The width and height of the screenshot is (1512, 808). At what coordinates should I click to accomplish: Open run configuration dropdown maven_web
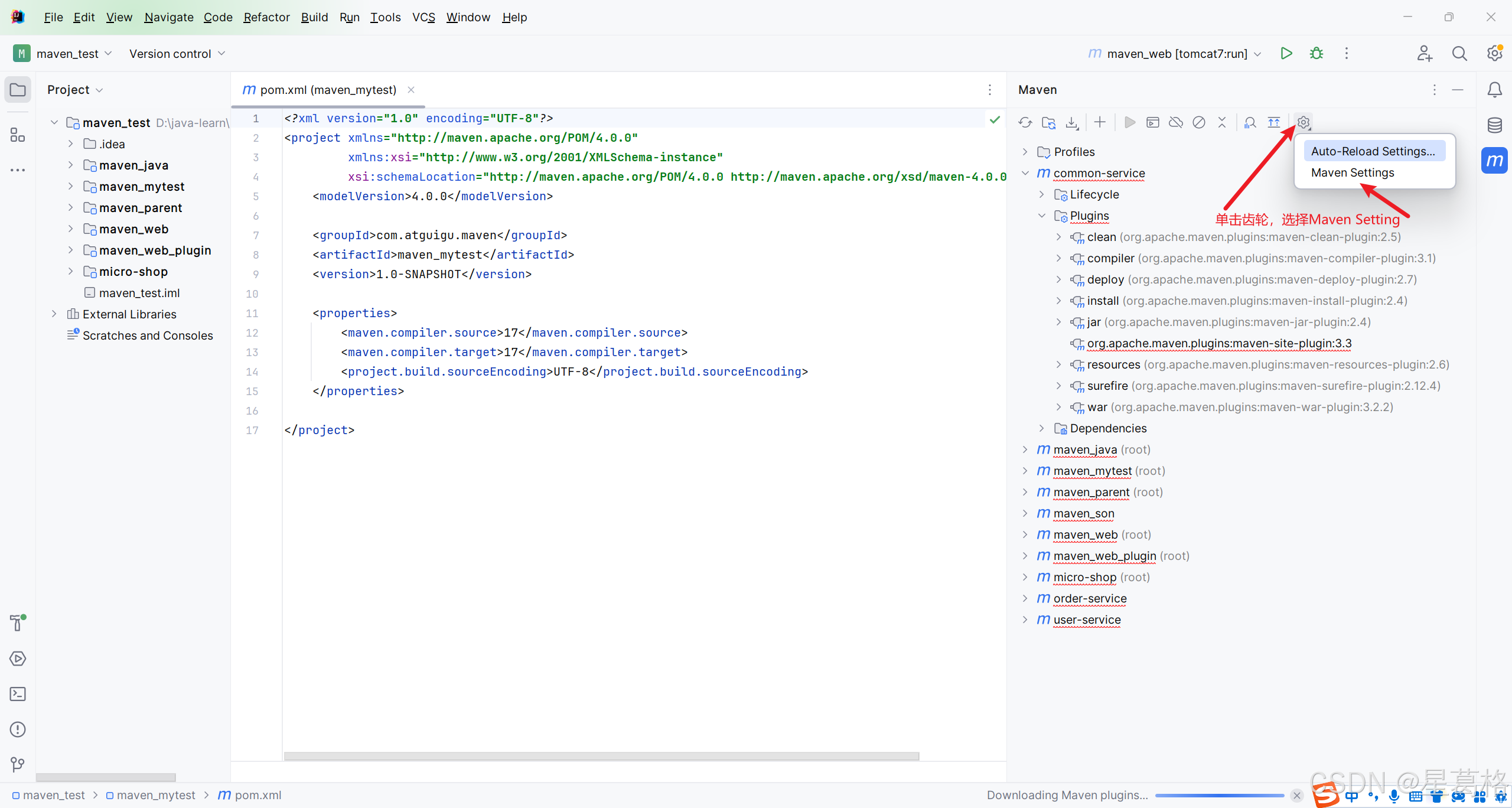pos(1175,54)
